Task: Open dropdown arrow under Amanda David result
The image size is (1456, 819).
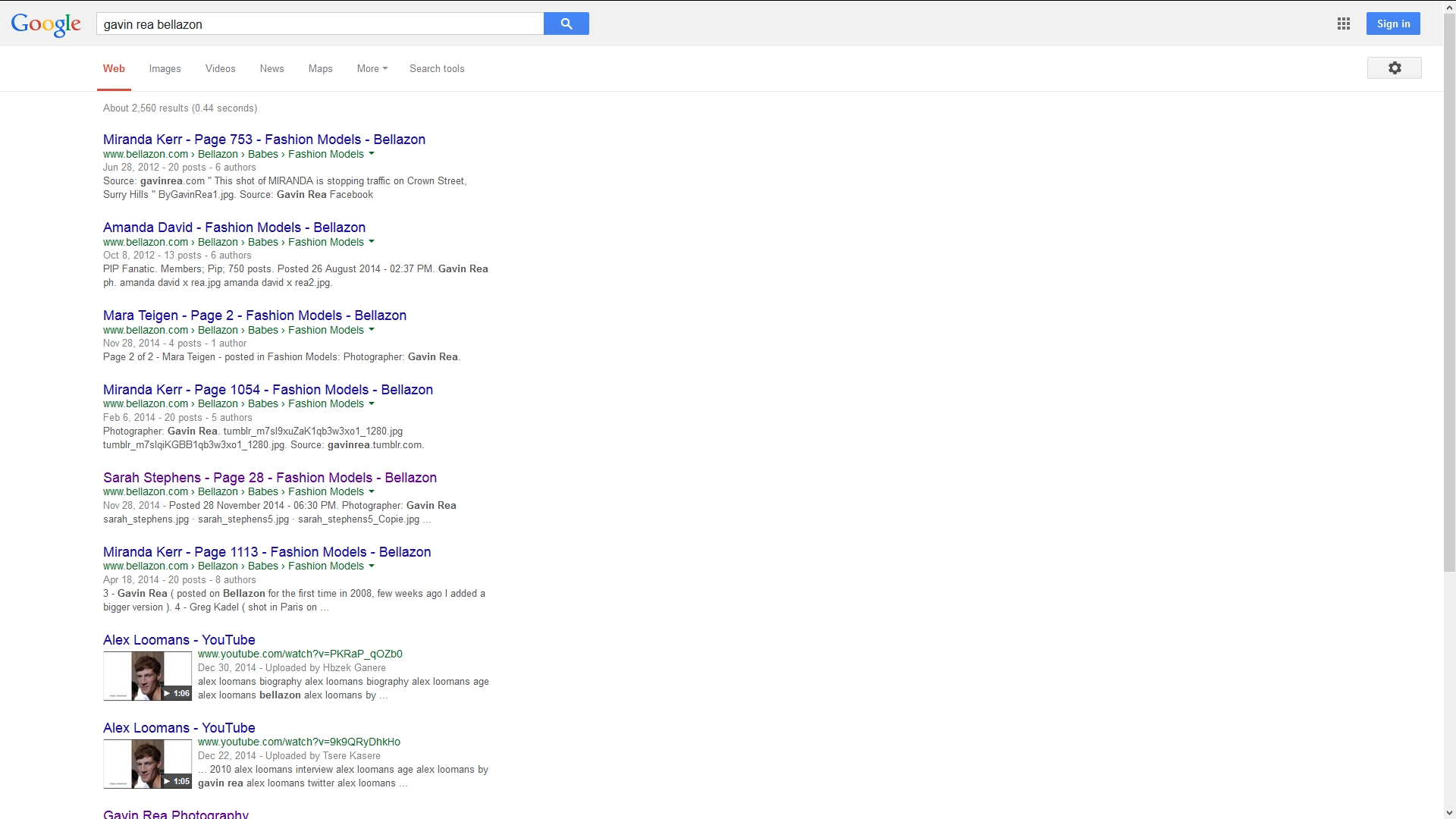Action: tap(372, 242)
